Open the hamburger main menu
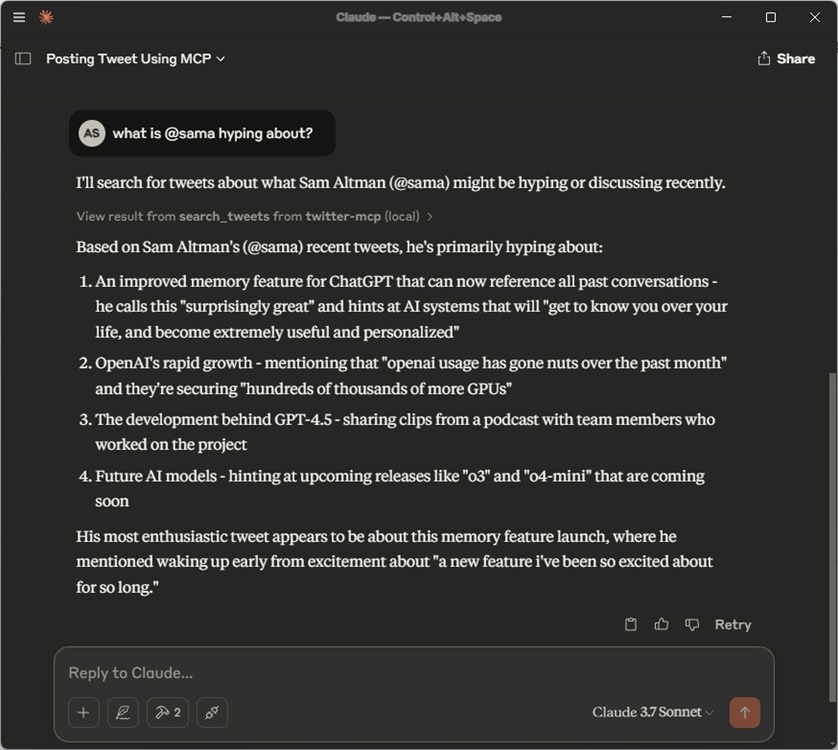The image size is (838, 750). (x=19, y=17)
